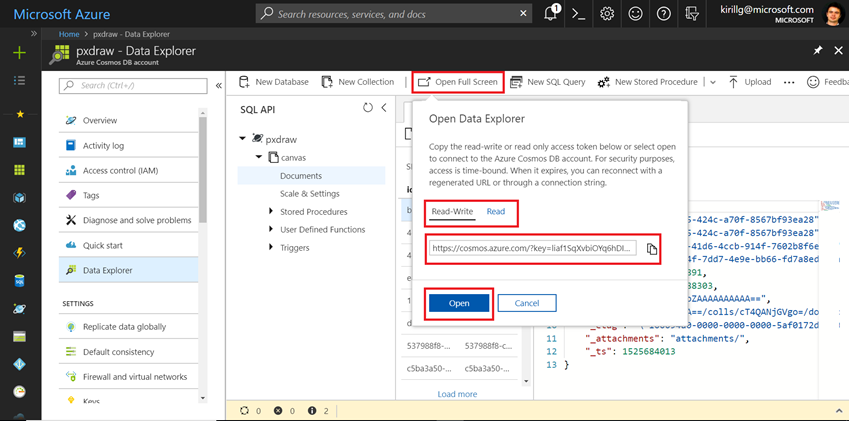Pin the Data Explorer blade

pyautogui.click(x=818, y=50)
